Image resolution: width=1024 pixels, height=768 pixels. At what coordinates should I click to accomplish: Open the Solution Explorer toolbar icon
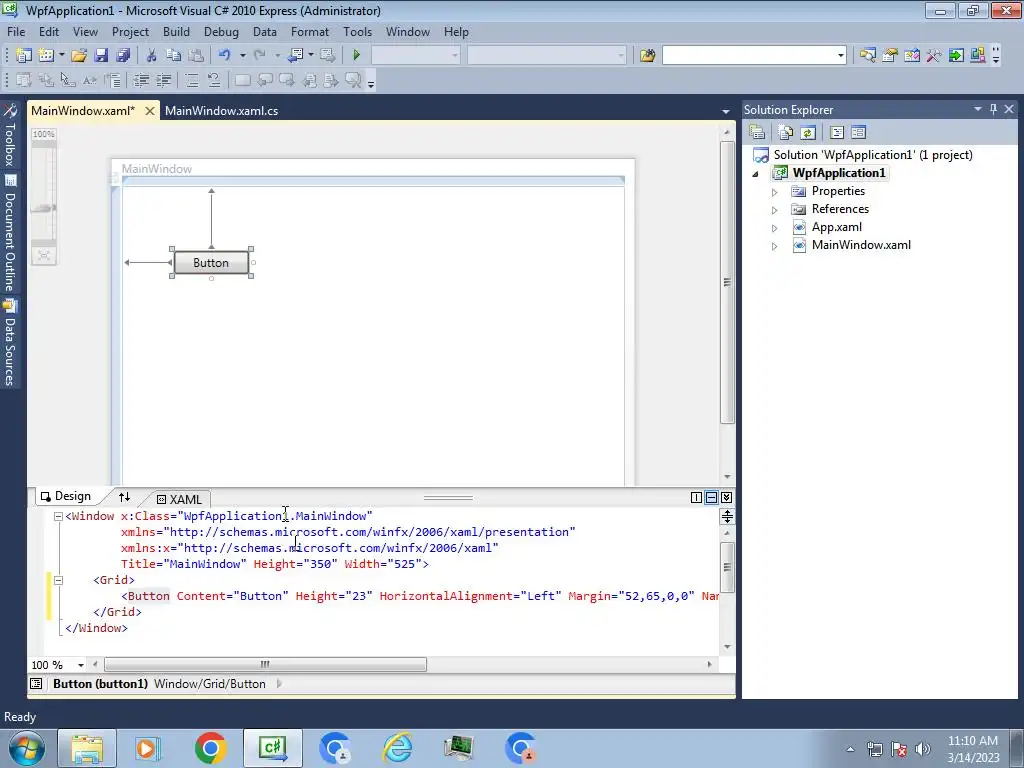point(867,56)
